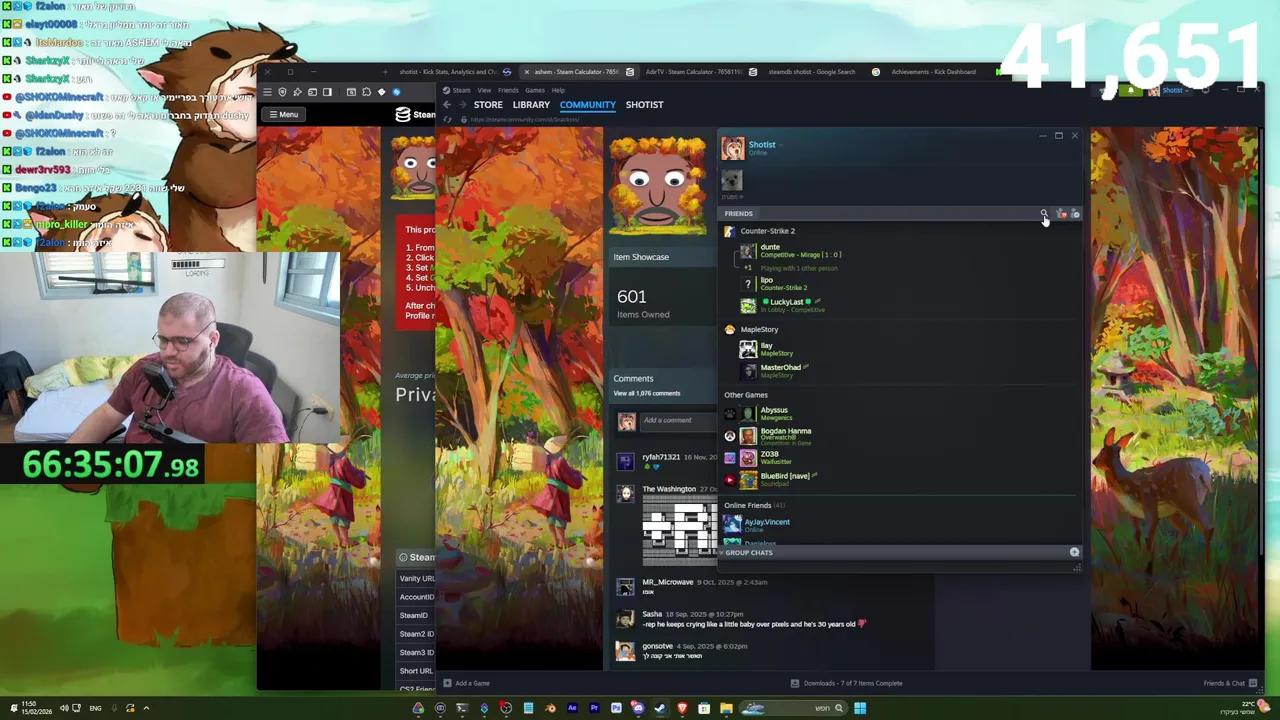Screen dimensions: 1280x720
Task: Search friends with the magnifier icon
Action: pos(1044,213)
